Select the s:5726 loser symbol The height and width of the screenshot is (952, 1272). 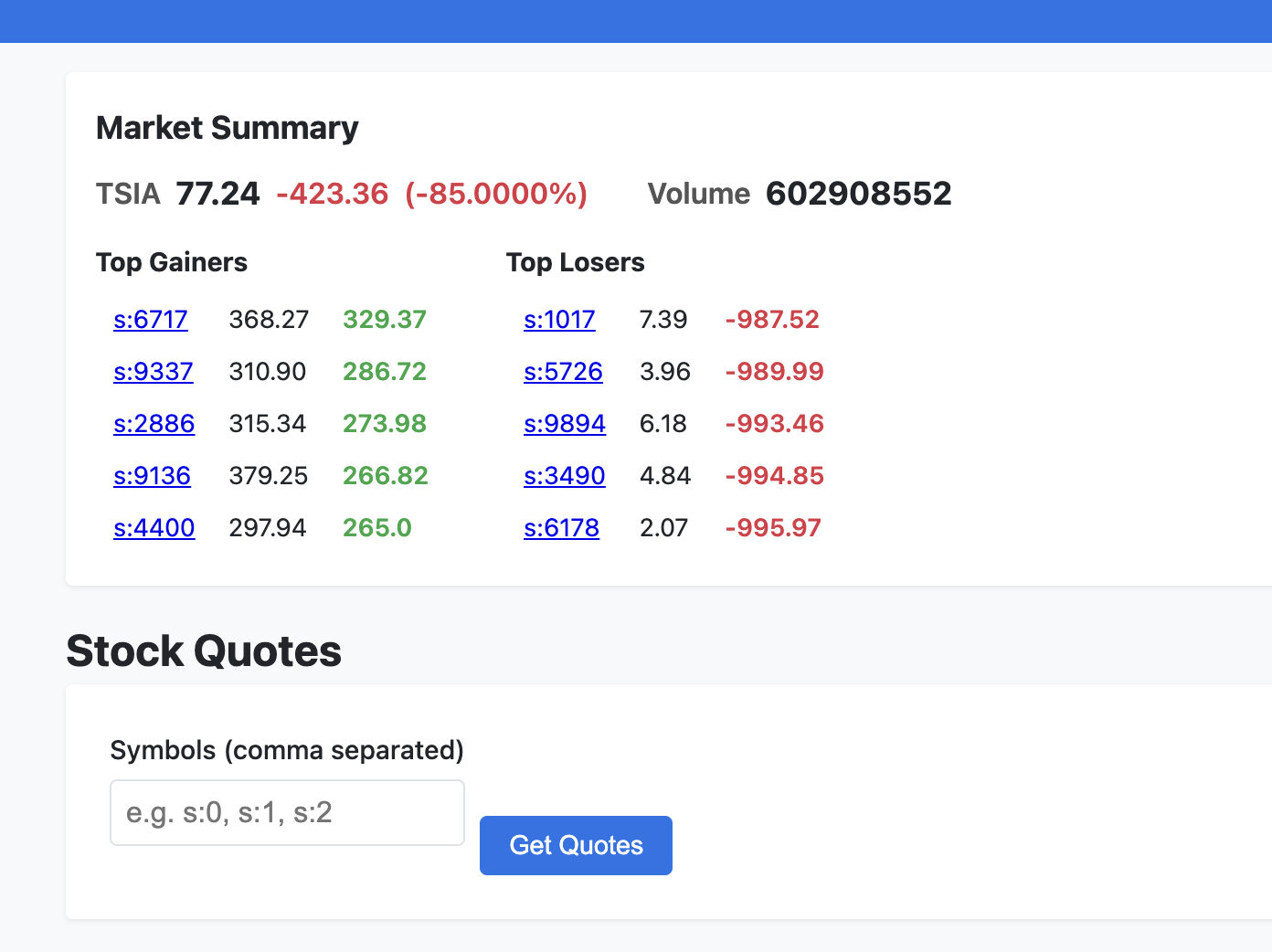coord(563,372)
